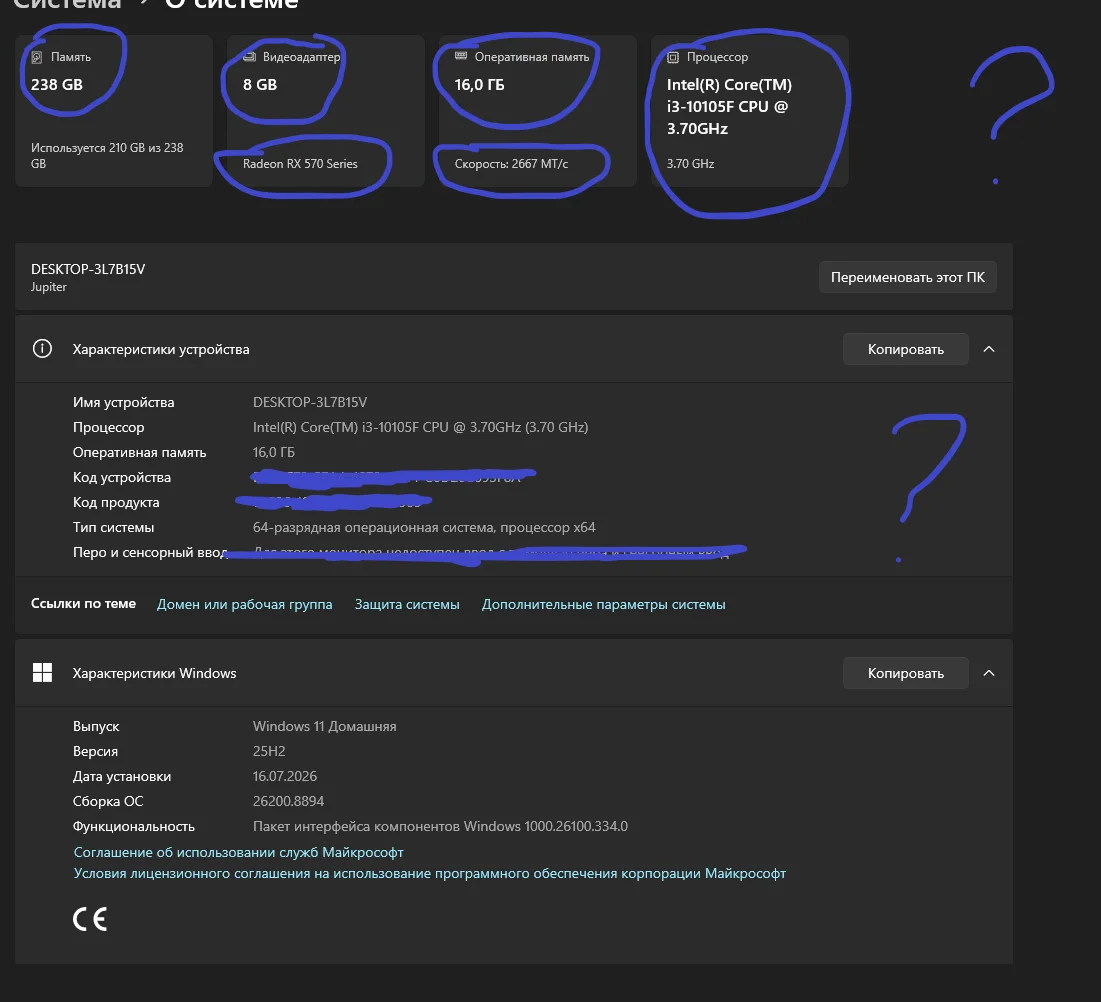Image resolution: width=1101 pixels, height=1002 pixels.
Task: Collapse the Характеристики Windows section chevron
Action: point(989,673)
